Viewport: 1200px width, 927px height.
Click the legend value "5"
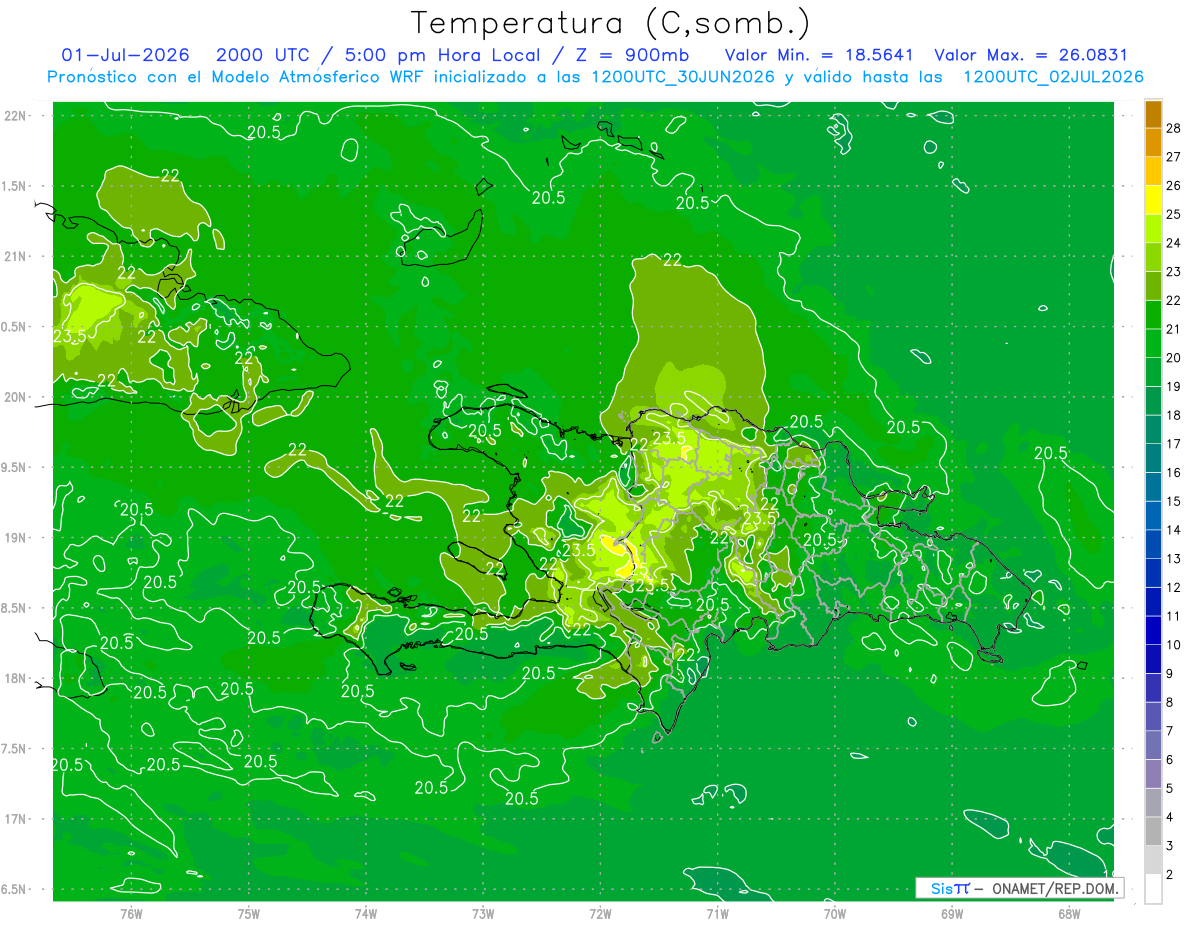[x=1171, y=789]
